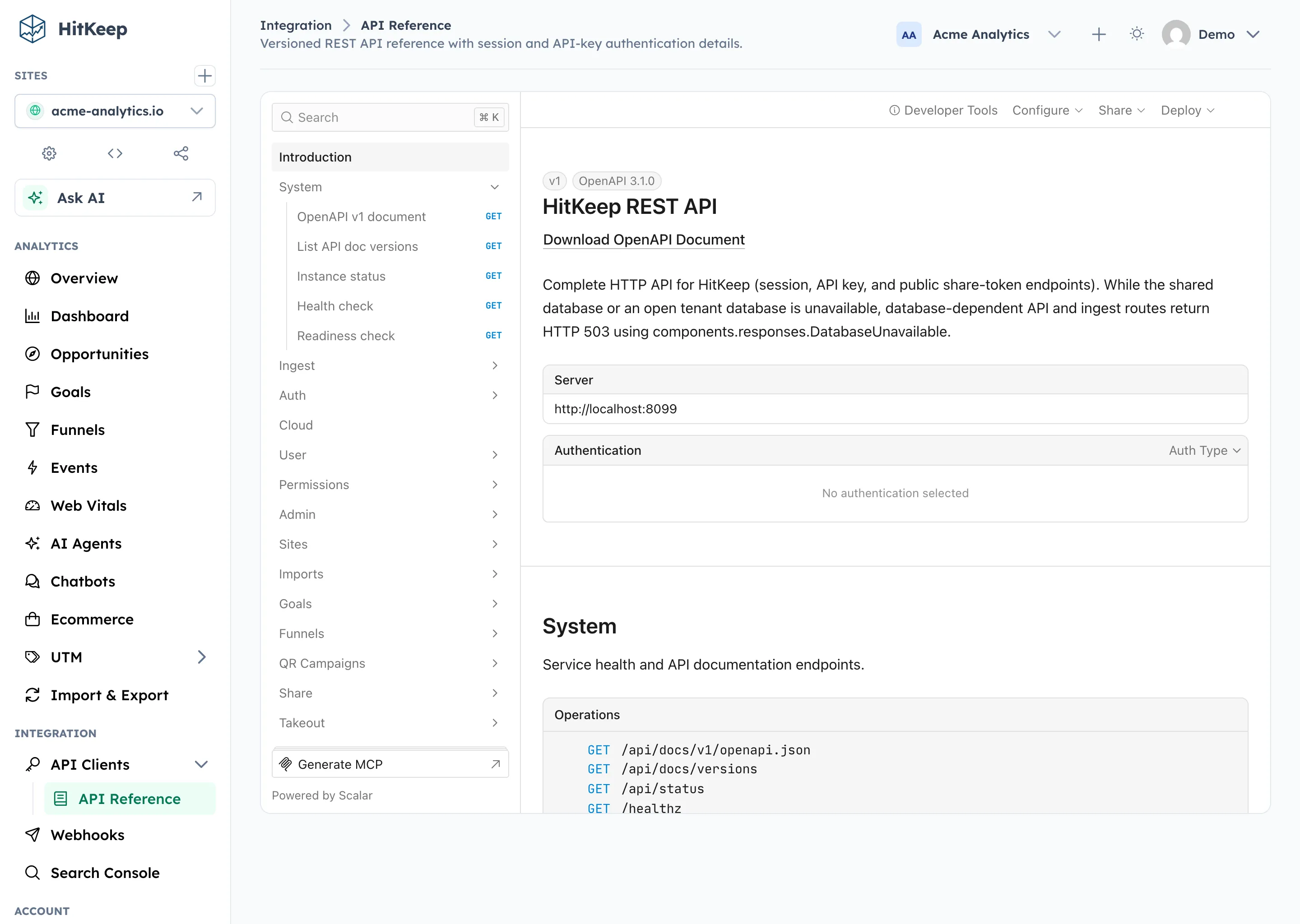Click the site share icon
This screenshot has width=1300, height=924.
[181, 153]
